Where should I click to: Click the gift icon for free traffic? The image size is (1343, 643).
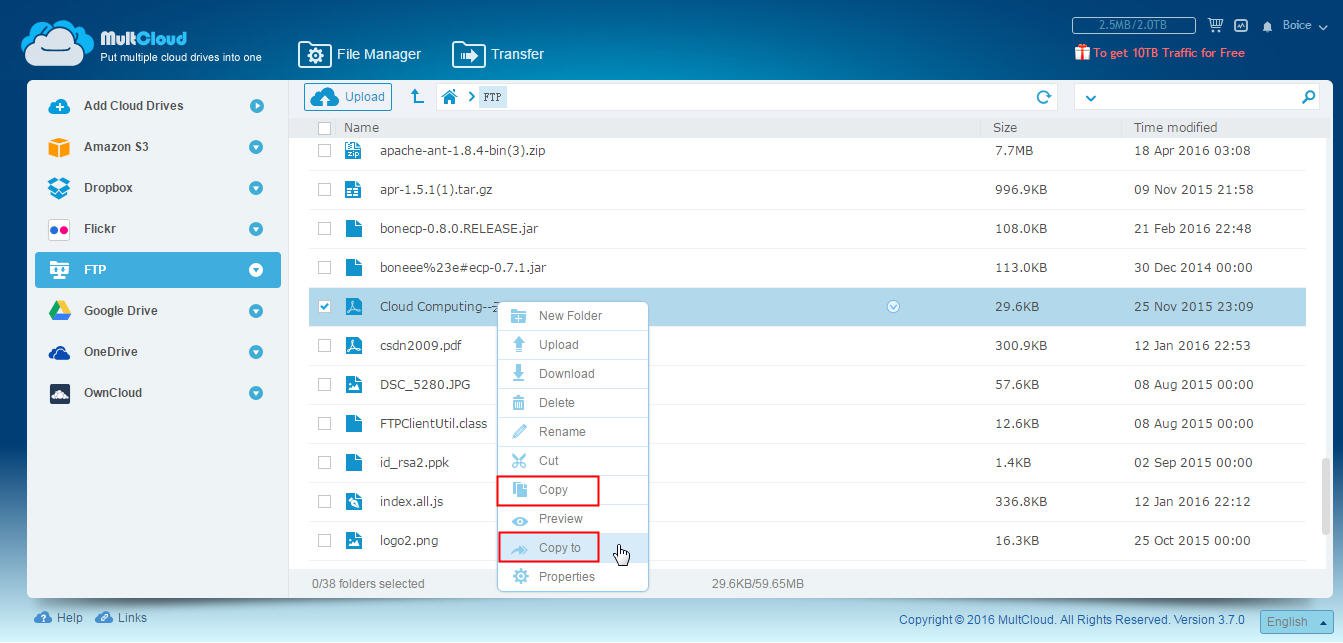coord(1081,52)
